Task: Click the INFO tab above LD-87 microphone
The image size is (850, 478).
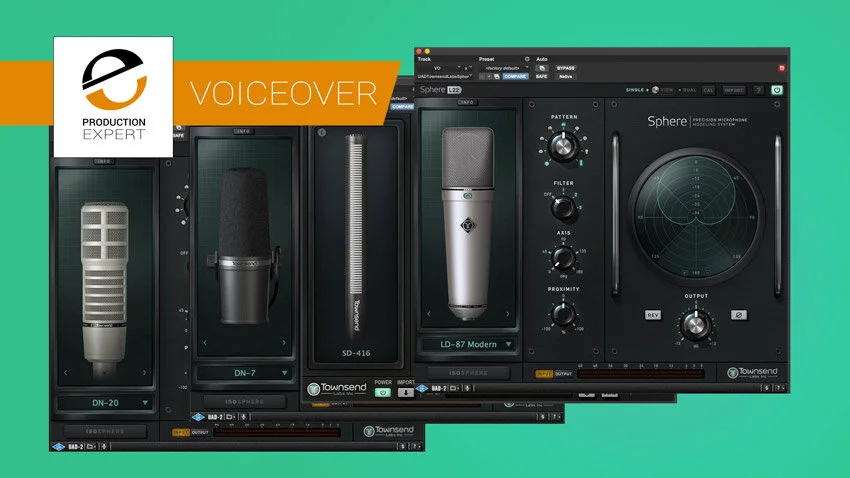Action: pyautogui.click(x=467, y=102)
